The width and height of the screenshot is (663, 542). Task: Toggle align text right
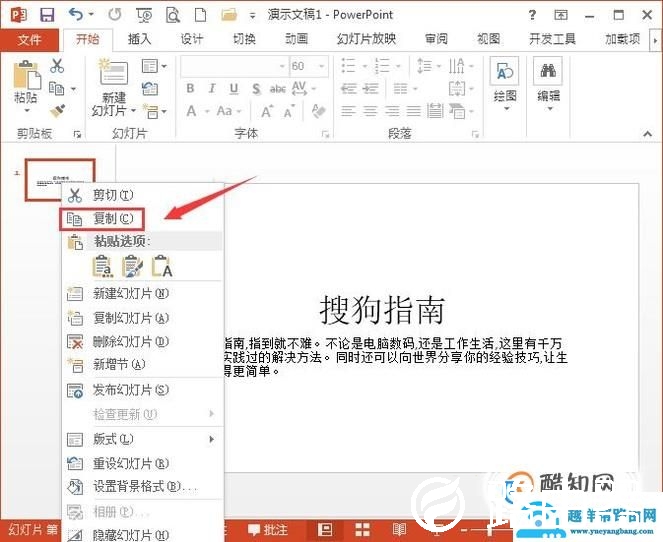pos(392,111)
